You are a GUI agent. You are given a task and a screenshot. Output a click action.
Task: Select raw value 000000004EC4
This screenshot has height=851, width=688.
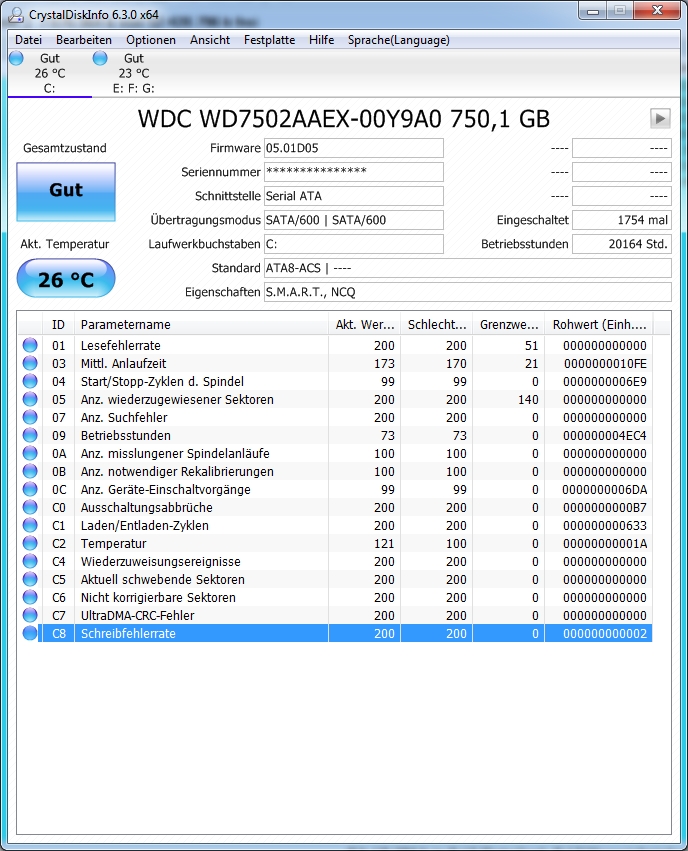click(x=604, y=435)
